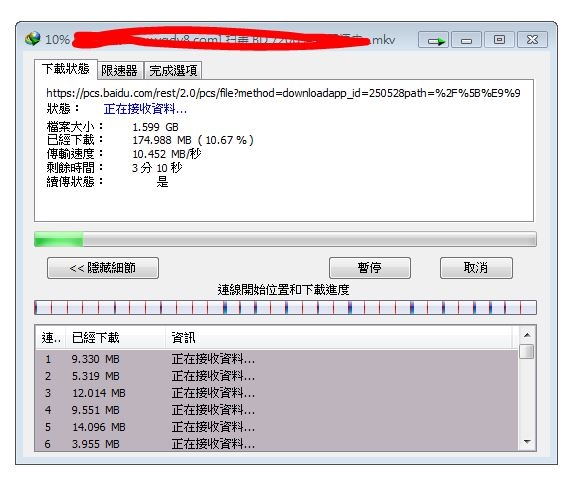This screenshot has width=583, height=501.
Task: Close the download window
Action: pos(532,39)
